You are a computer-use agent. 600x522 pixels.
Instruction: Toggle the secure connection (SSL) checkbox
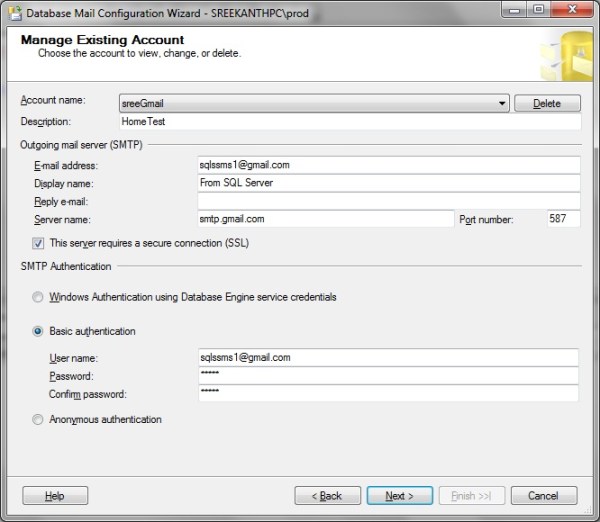[x=38, y=243]
